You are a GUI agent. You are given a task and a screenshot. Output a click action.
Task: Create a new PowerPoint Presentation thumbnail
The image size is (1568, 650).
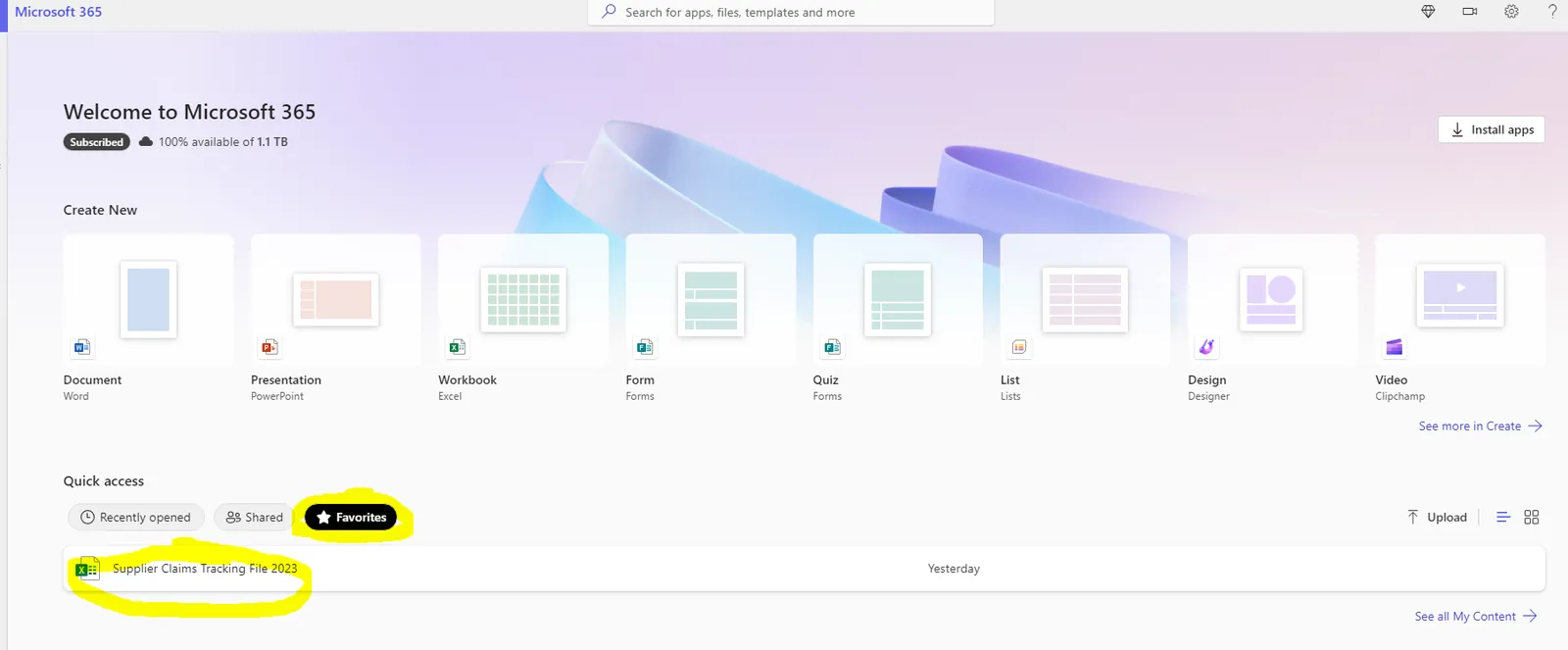click(336, 299)
